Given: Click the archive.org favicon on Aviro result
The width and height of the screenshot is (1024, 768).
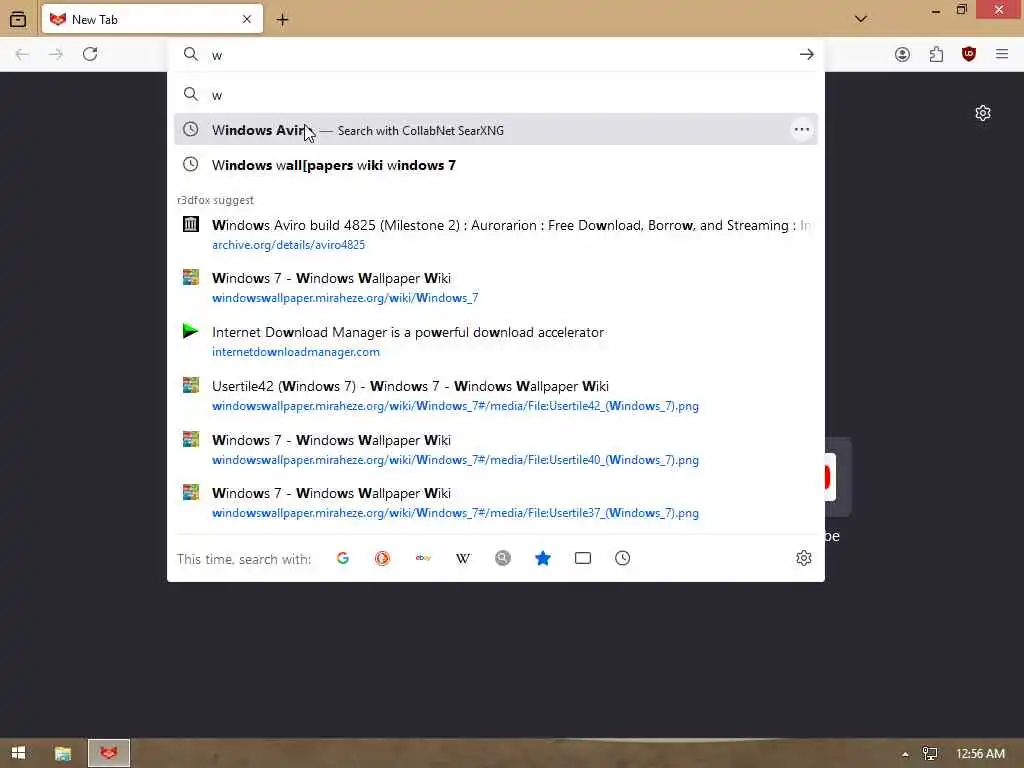Looking at the screenshot, I should click(191, 224).
